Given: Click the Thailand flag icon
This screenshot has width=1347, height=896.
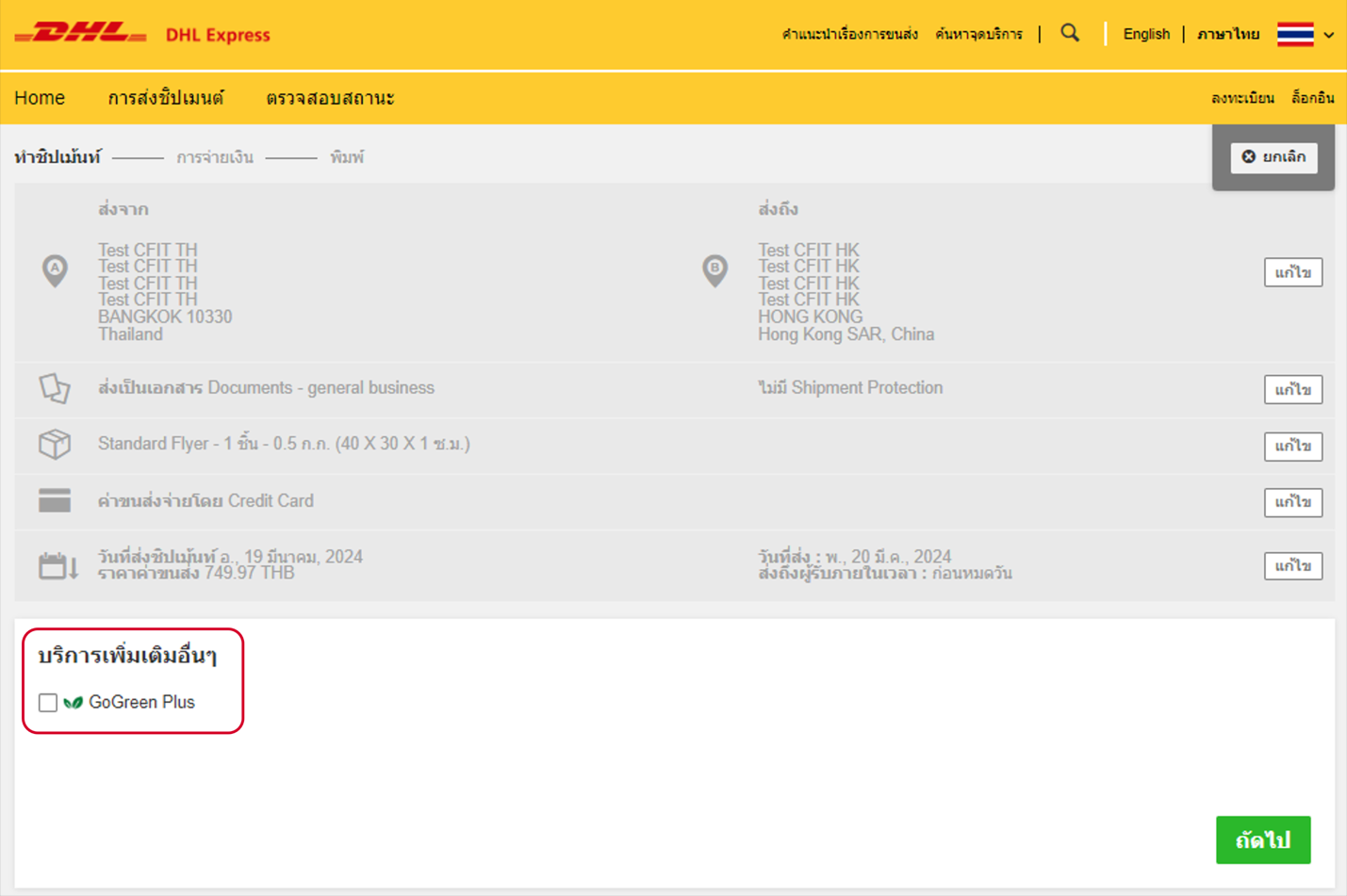Looking at the screenshot, I should click(x=1295, y=34).
